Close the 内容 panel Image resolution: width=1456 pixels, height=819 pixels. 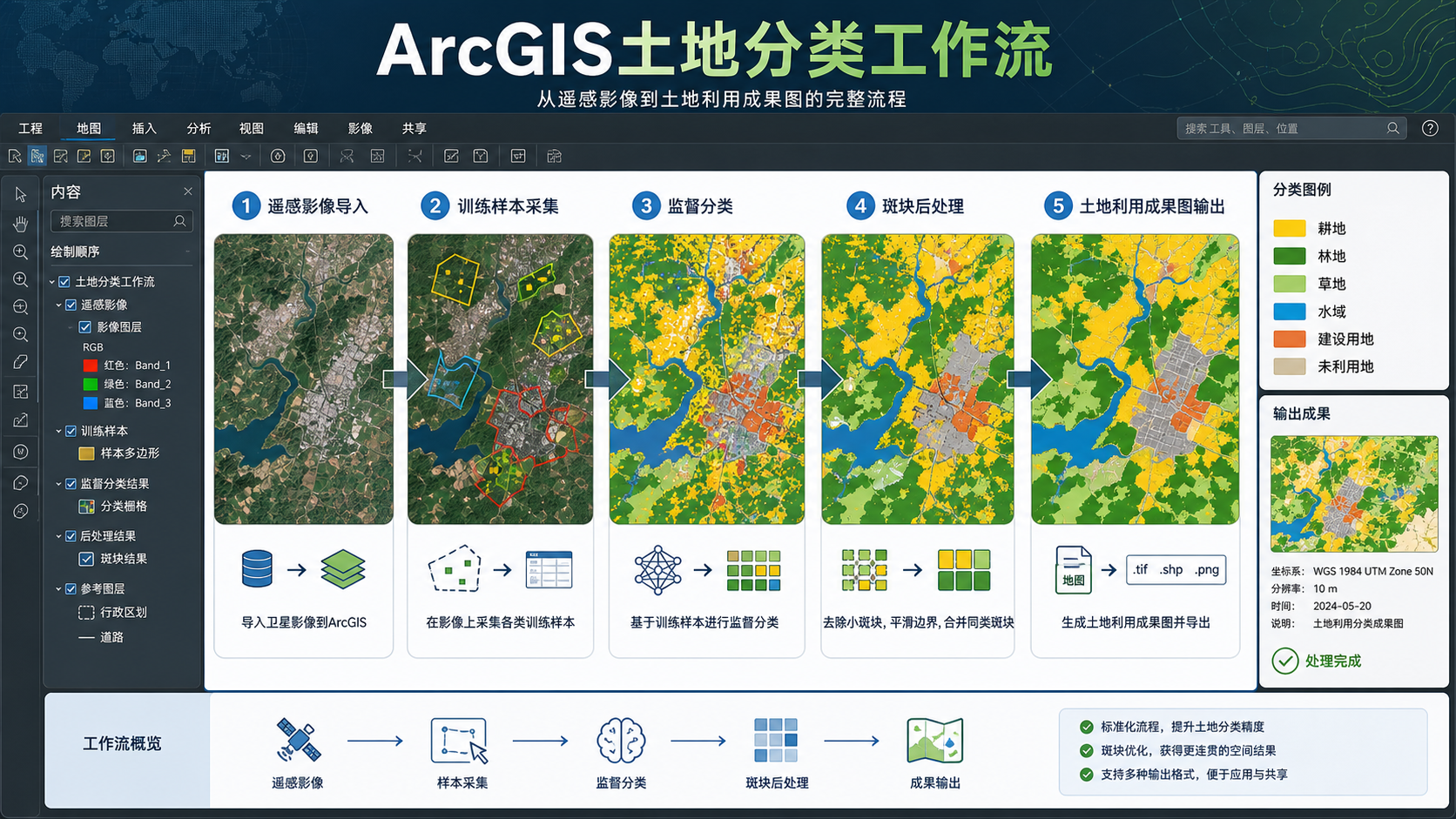(188, 191)
